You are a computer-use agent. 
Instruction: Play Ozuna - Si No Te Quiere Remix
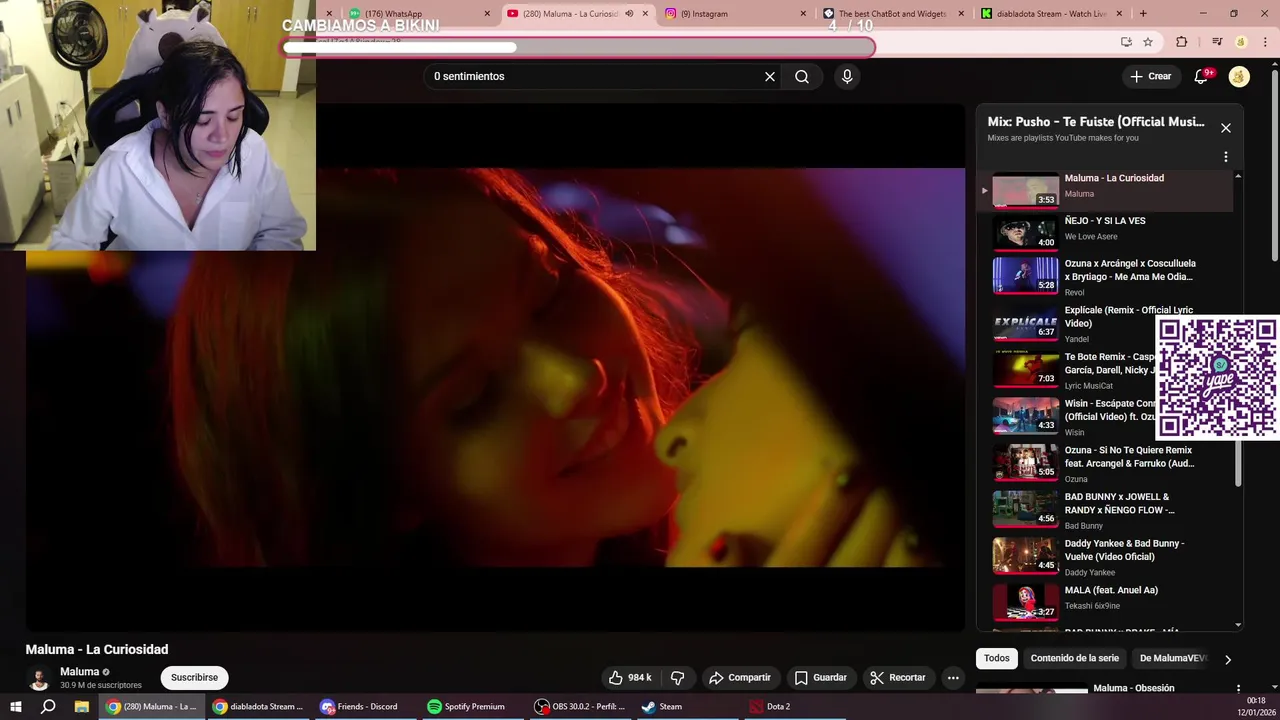(x=1105, y=464)
